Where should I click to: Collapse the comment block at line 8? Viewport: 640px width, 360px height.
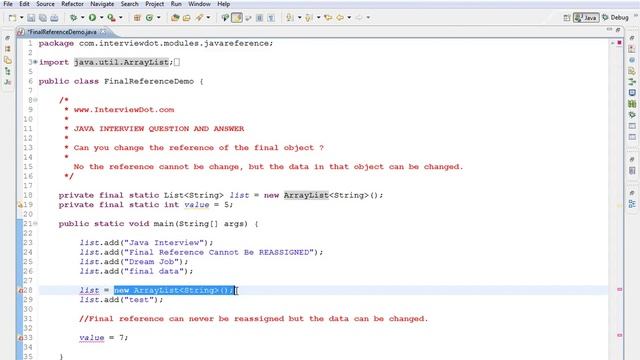36,100
